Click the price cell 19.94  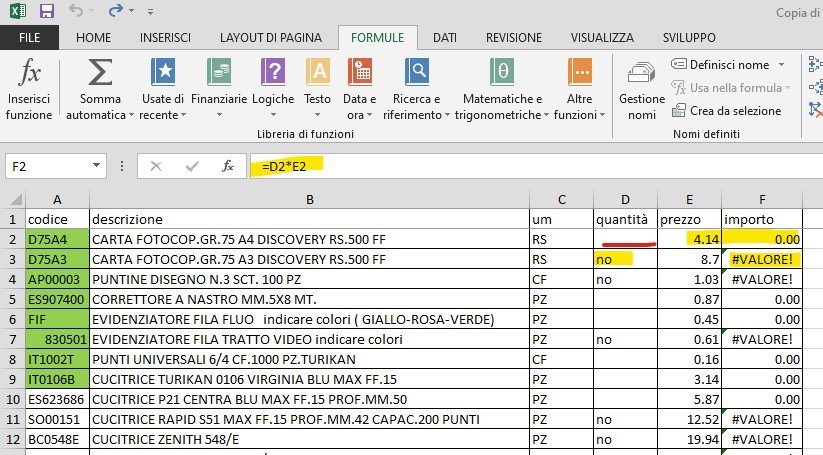(690, 439)
